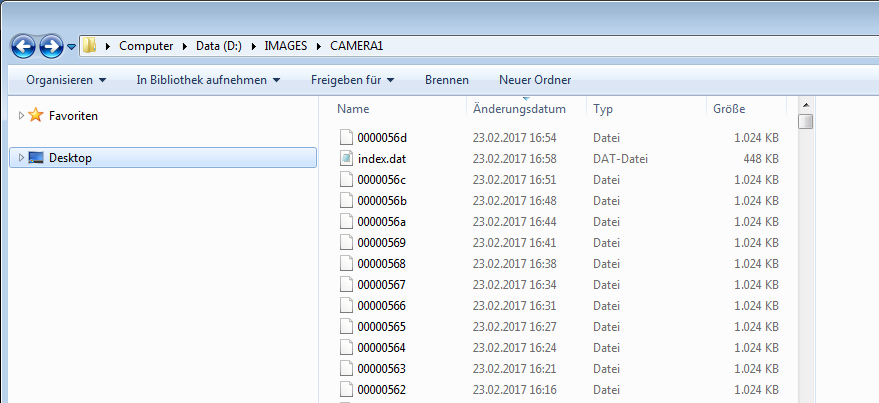Select file name 00000563
This screenshot has width=879, height=403.
click(x=382, y=369)
